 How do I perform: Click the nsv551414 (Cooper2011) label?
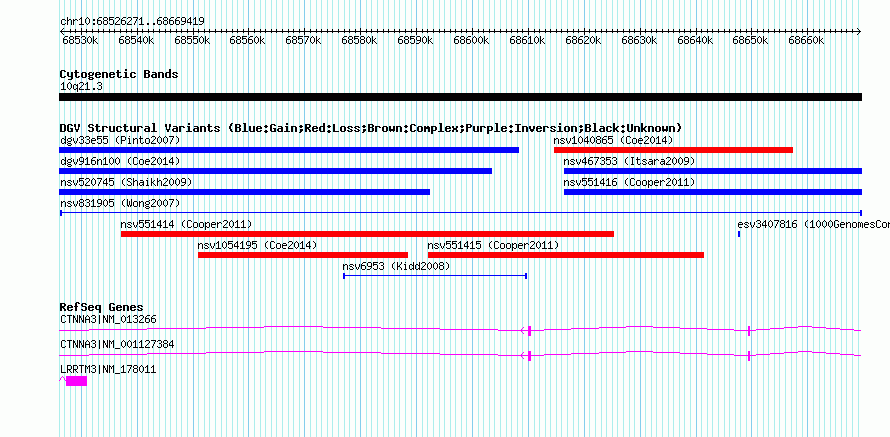tap(186, 224)
